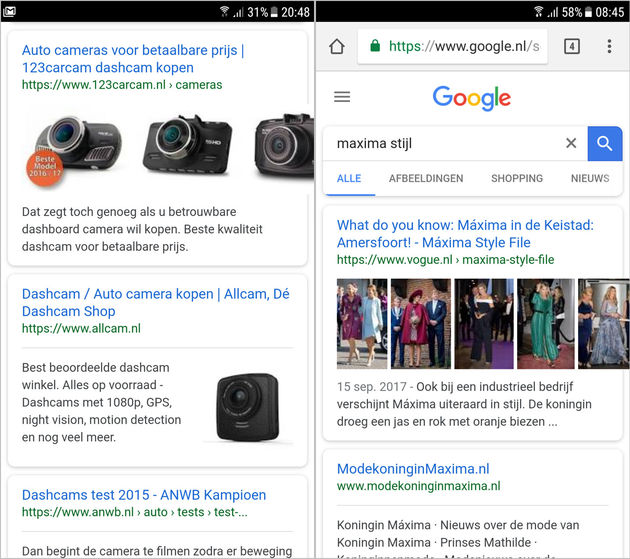Screen dimensions: 630x559
Task: Tap photo of women in purple and light-blue
Action: (x=362, y=324)
